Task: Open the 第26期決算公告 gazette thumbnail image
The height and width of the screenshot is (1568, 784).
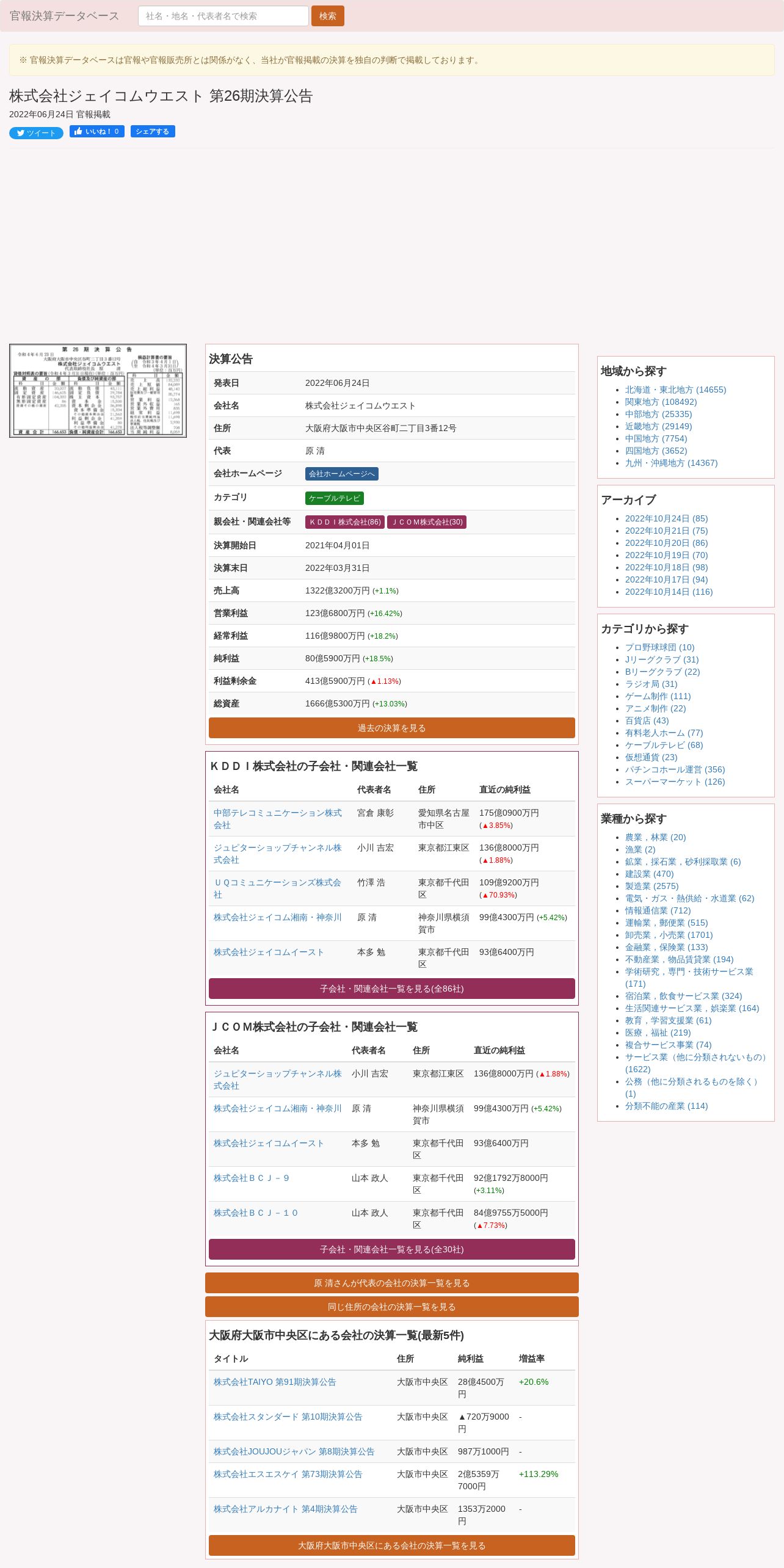Action: [98, 391]
